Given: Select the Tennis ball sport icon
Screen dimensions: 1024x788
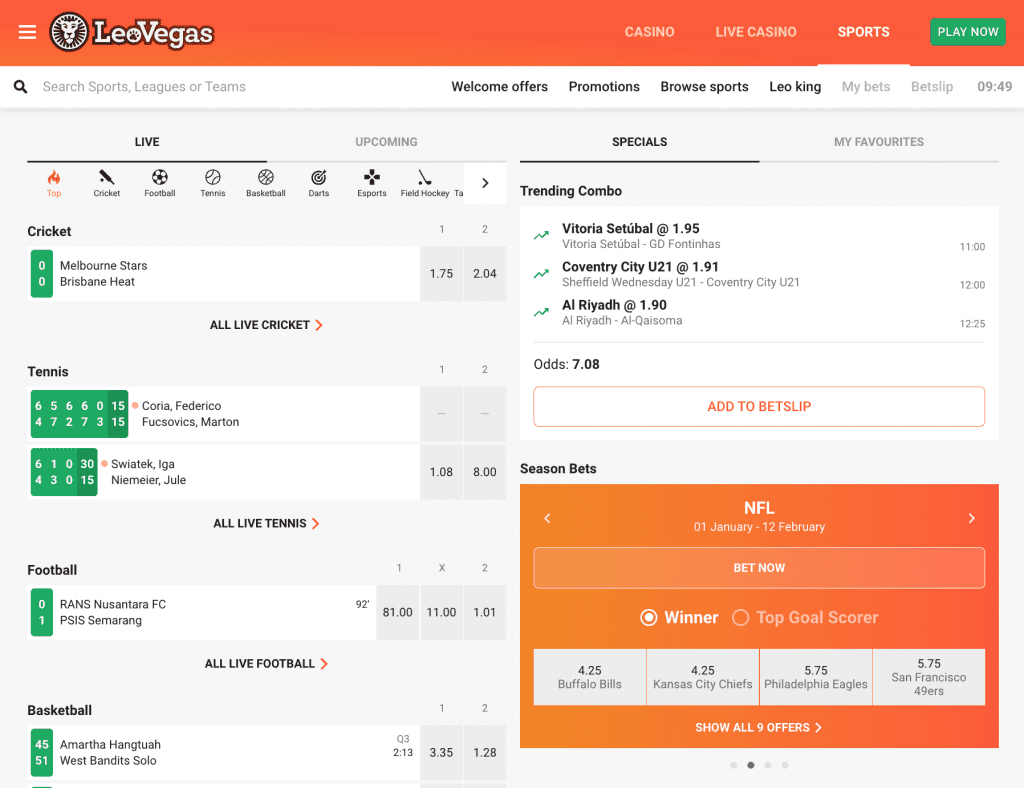Looking at the screenshot, I should click(213, 183).
